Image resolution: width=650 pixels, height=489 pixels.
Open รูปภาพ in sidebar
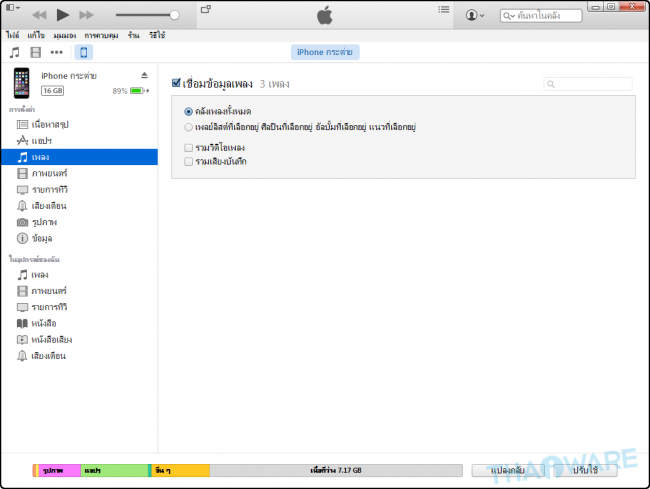tap(79, 222)
